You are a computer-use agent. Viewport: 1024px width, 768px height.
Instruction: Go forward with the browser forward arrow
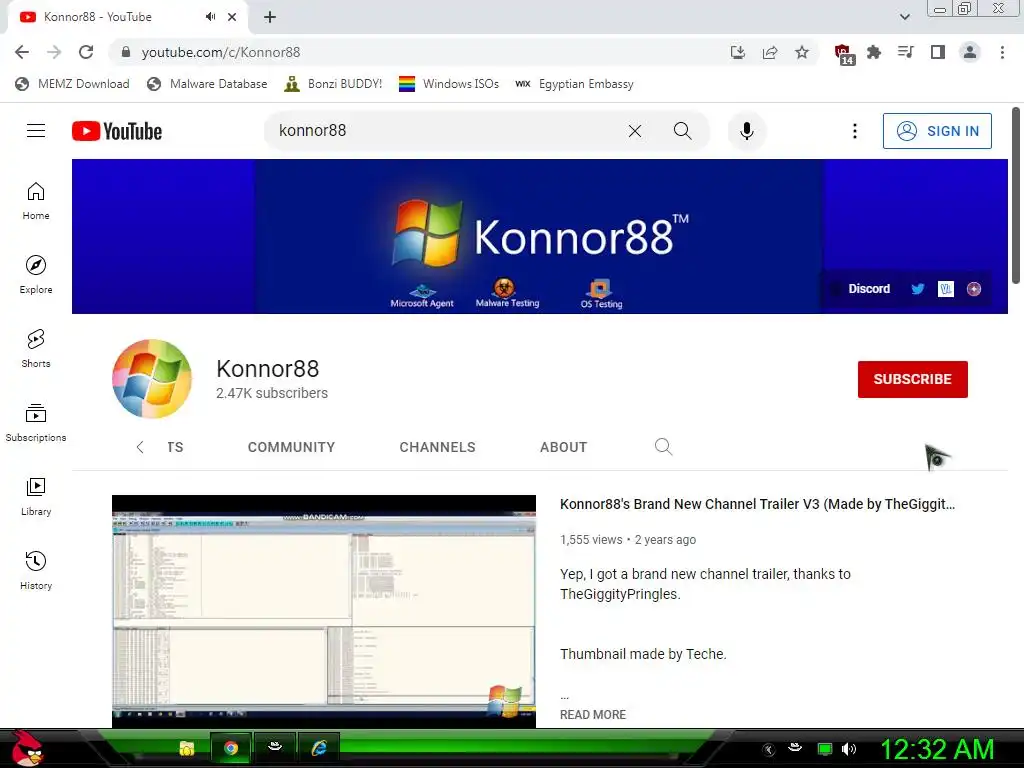click(x=54, y=52)
